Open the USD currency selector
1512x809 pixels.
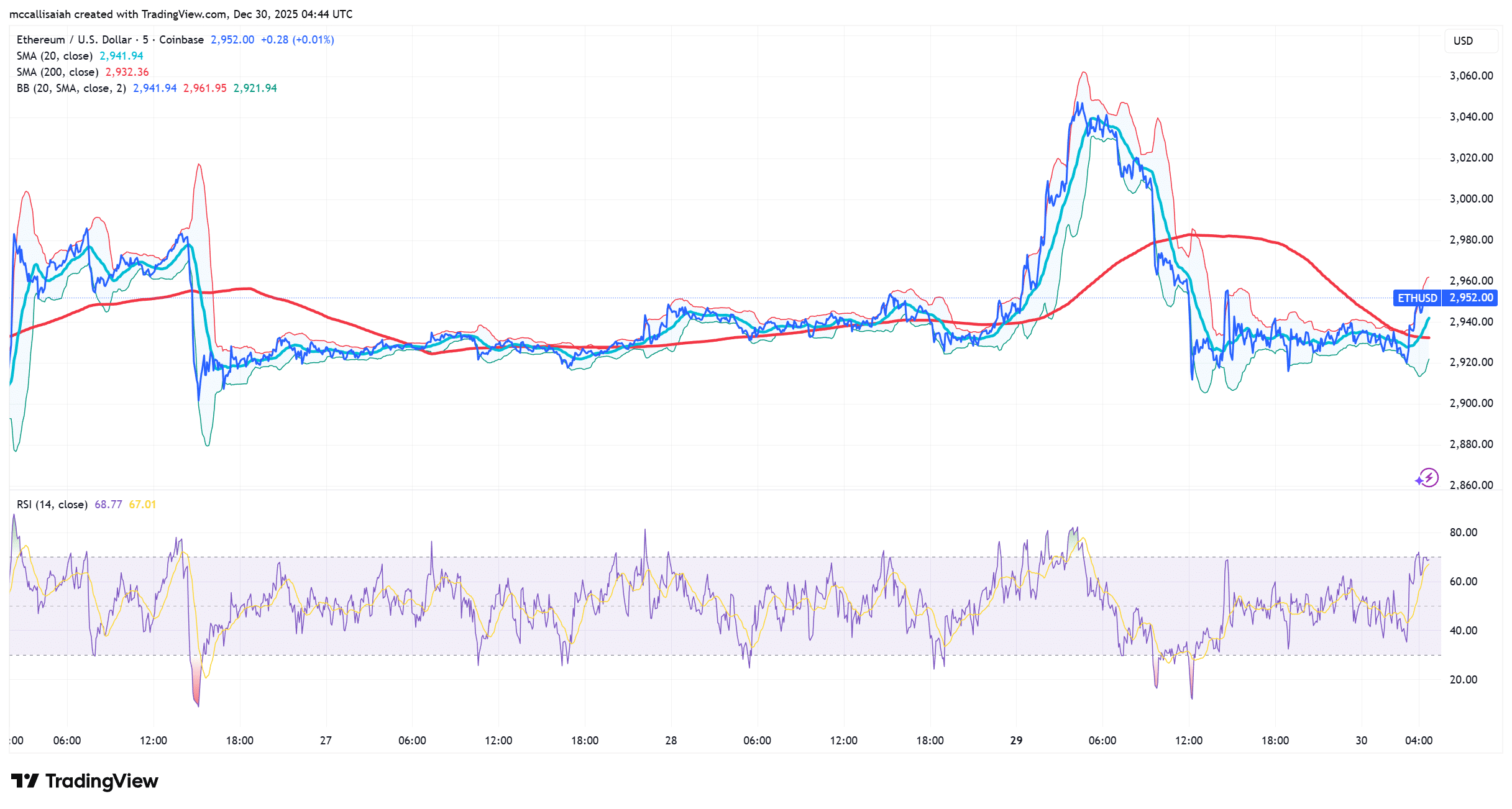click(x=1464, y=40)
